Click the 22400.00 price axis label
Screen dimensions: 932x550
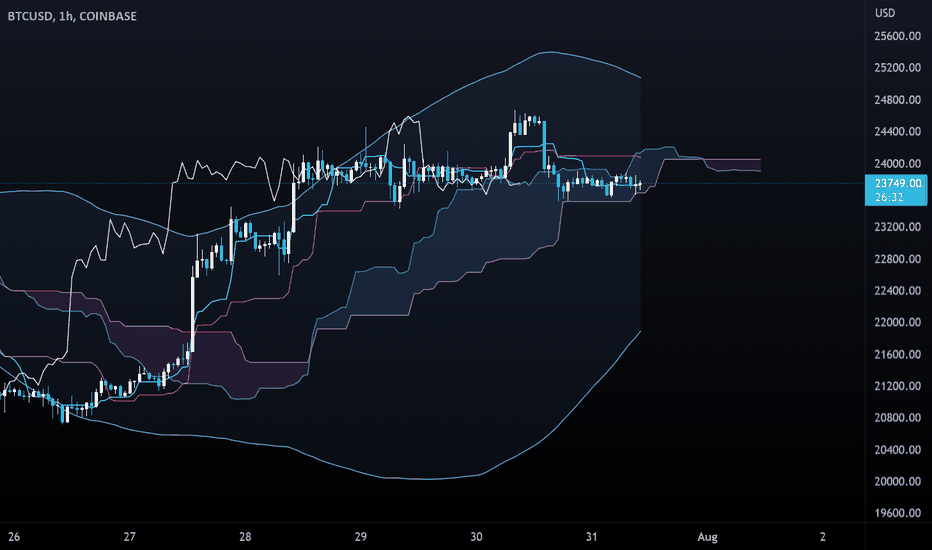pyautogui.click(x=898, y=291)
